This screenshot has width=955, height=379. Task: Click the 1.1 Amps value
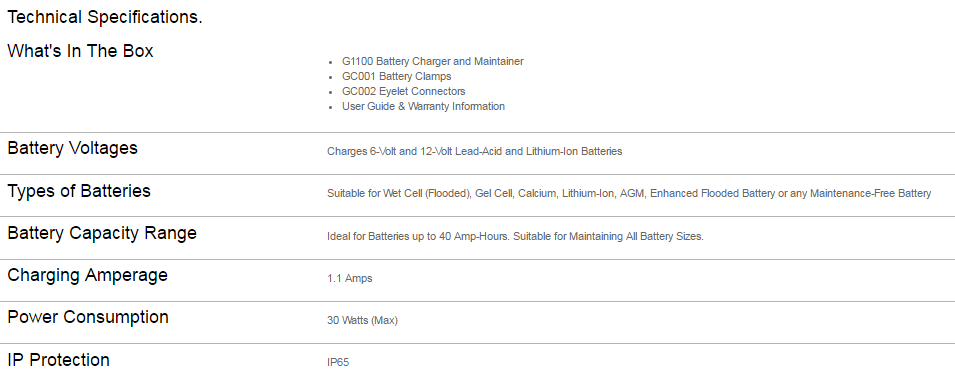pyautogui.click(x=350, y=278)
